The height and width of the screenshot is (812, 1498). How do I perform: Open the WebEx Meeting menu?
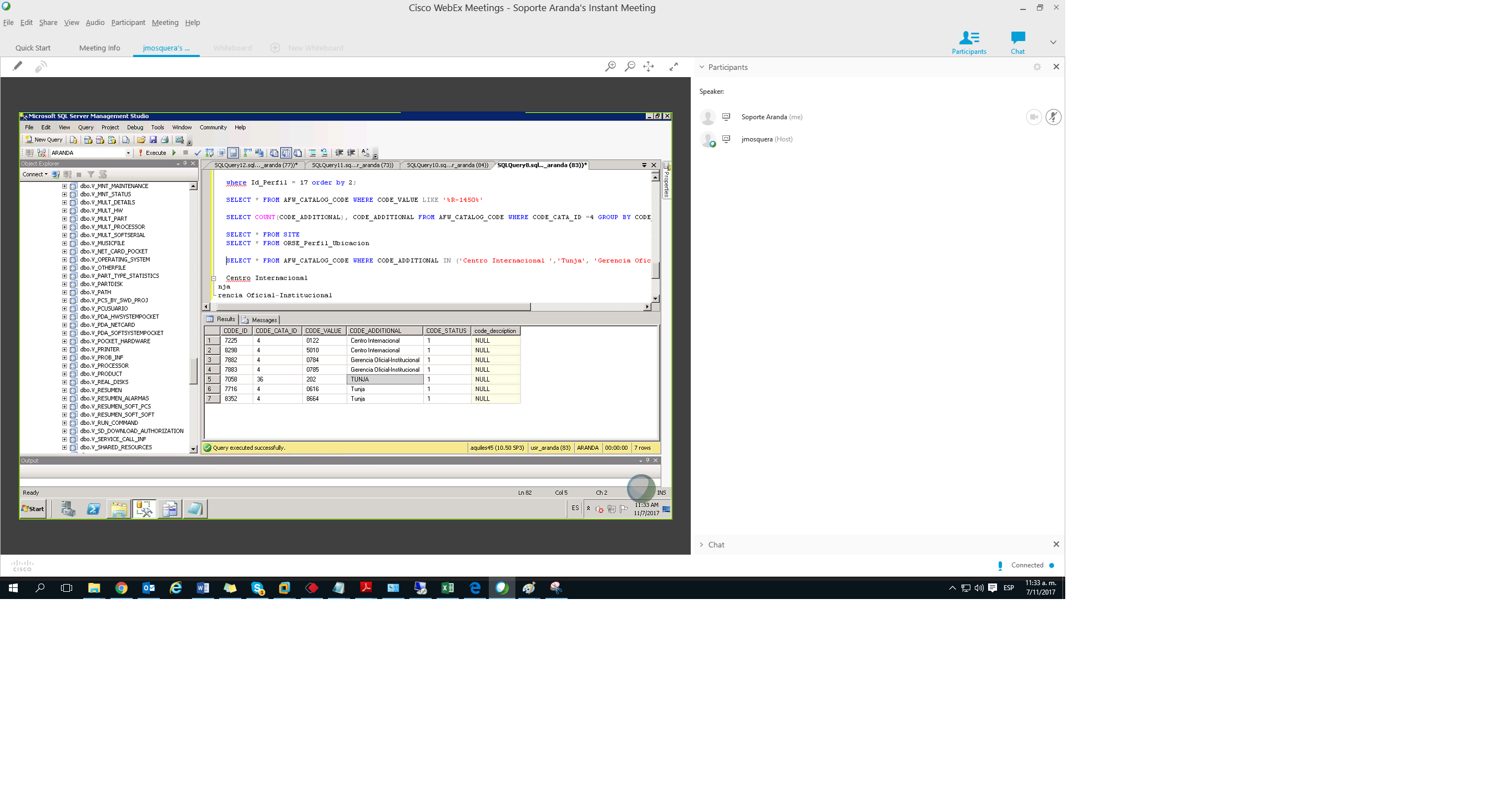coord(165,22)
